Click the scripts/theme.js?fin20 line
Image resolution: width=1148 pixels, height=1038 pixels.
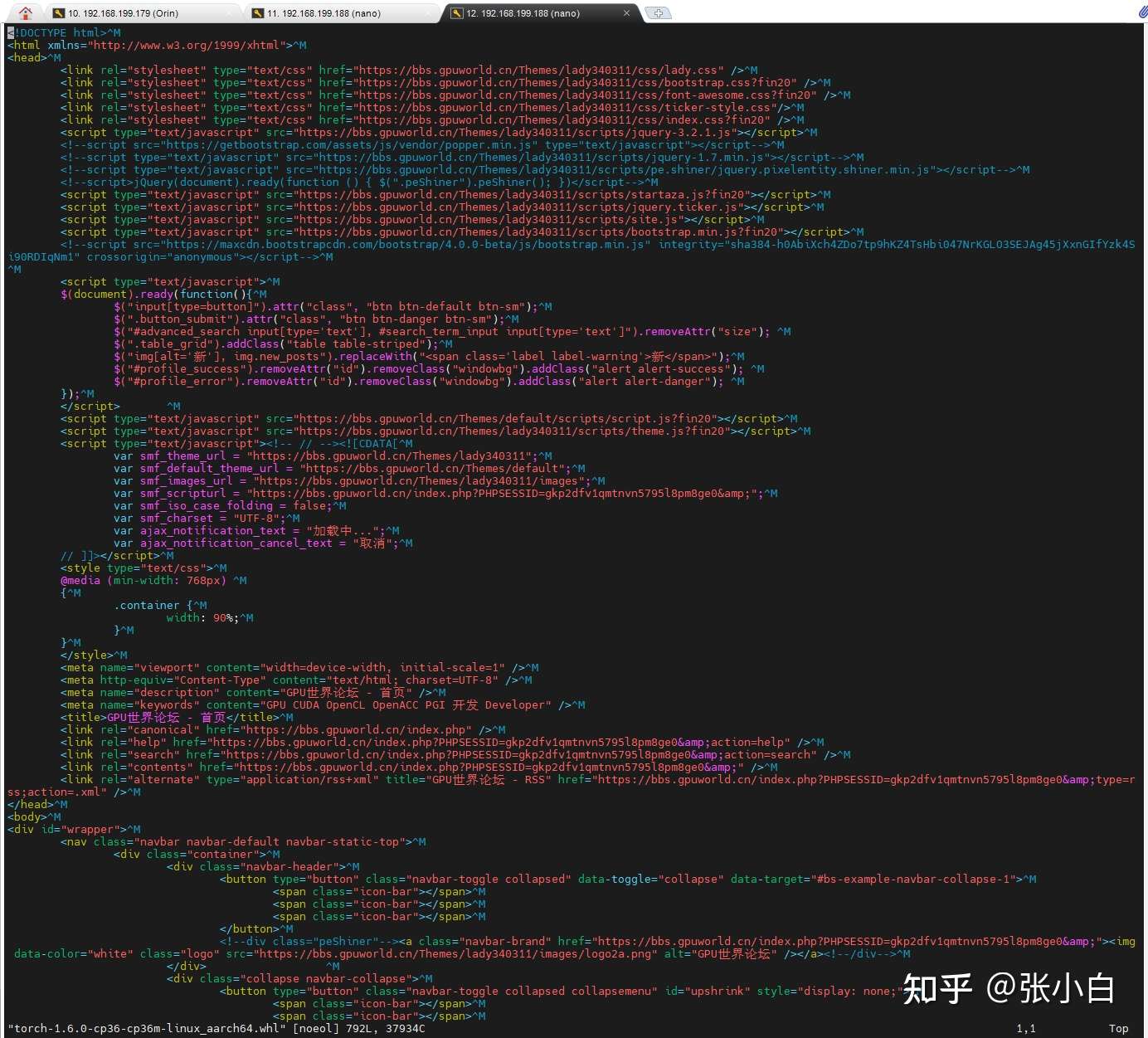pos(435,431)
